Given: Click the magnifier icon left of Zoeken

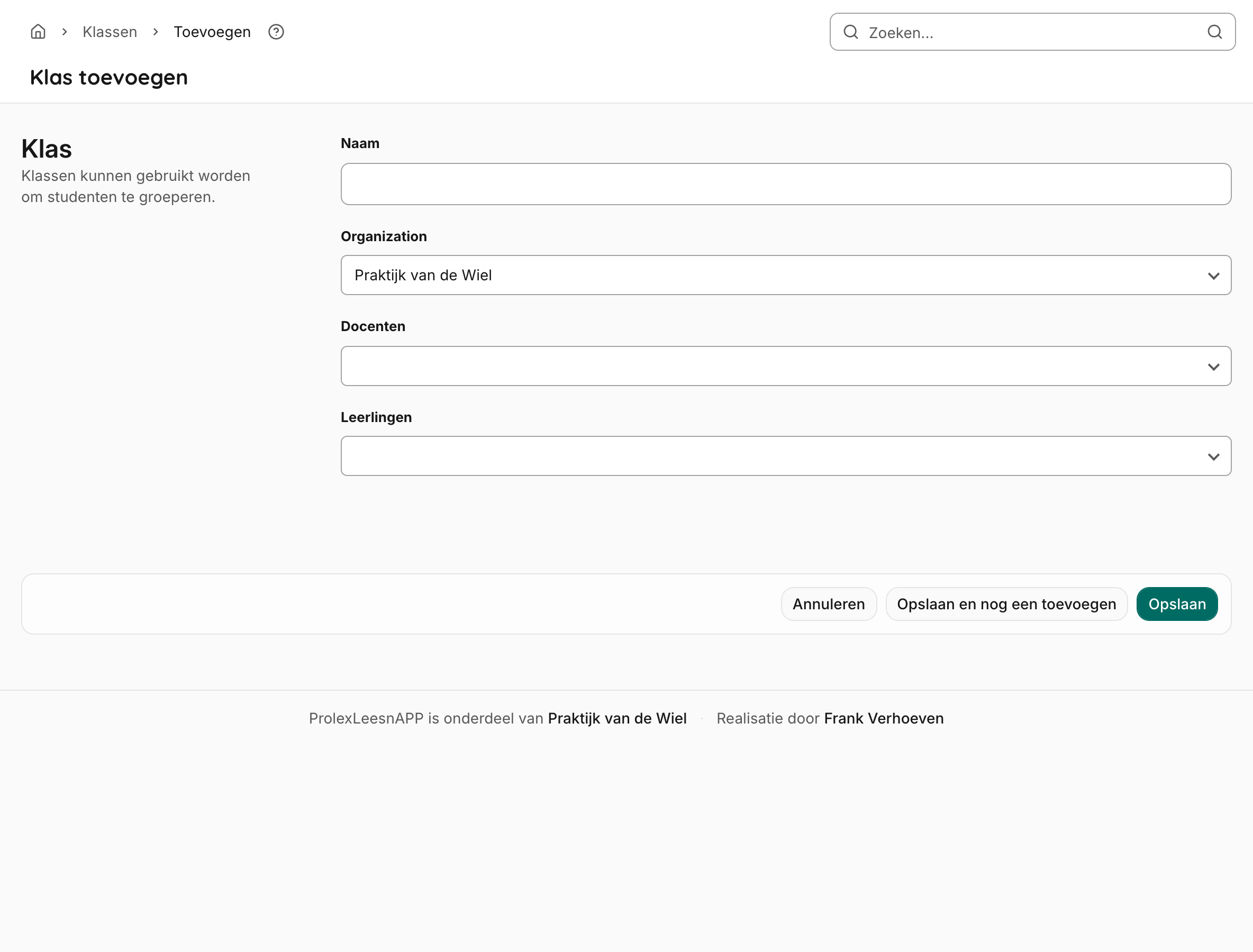Looking at the screenshot, I should [850, 32].
